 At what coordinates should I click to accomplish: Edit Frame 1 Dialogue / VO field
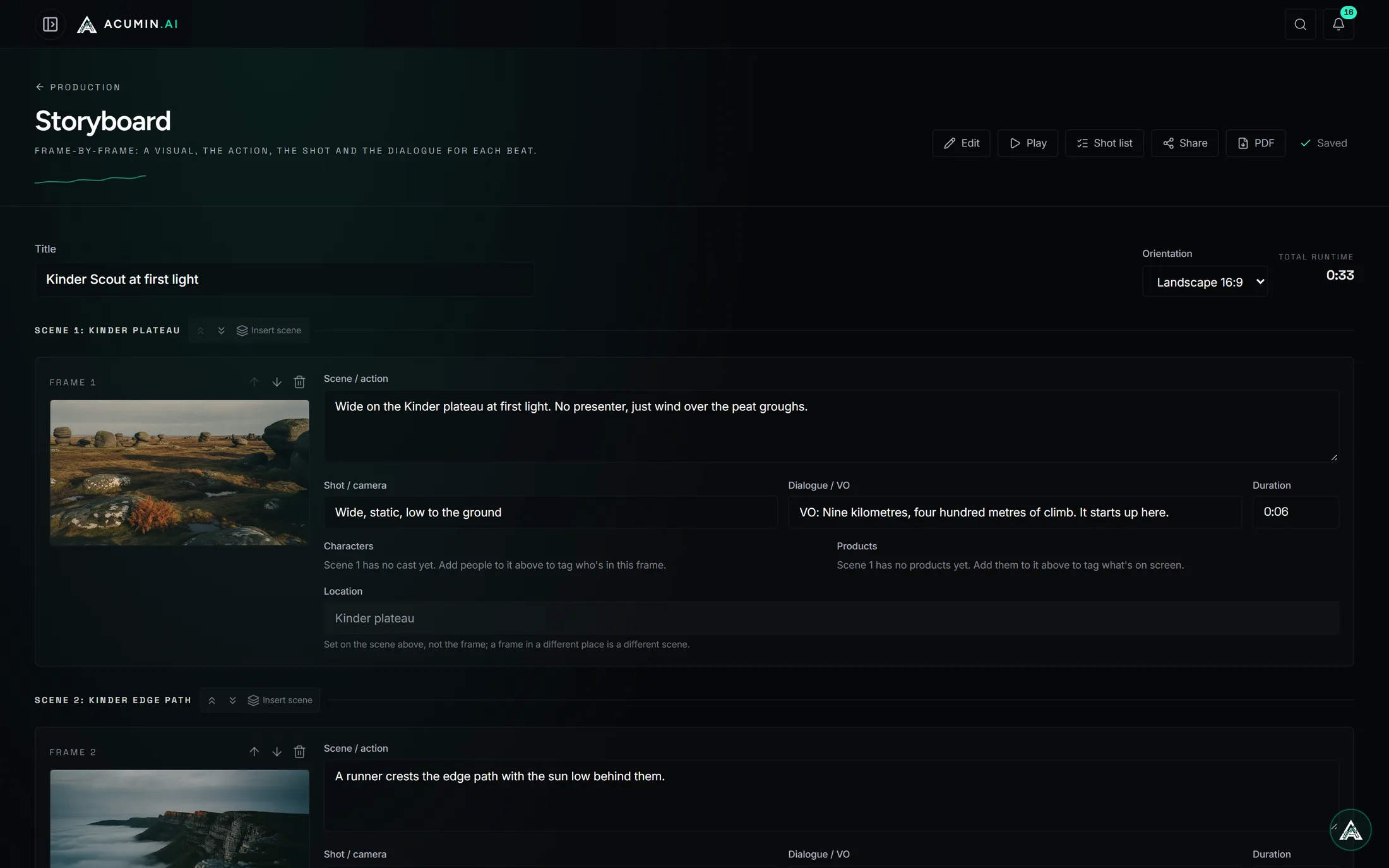[1014, 512]
